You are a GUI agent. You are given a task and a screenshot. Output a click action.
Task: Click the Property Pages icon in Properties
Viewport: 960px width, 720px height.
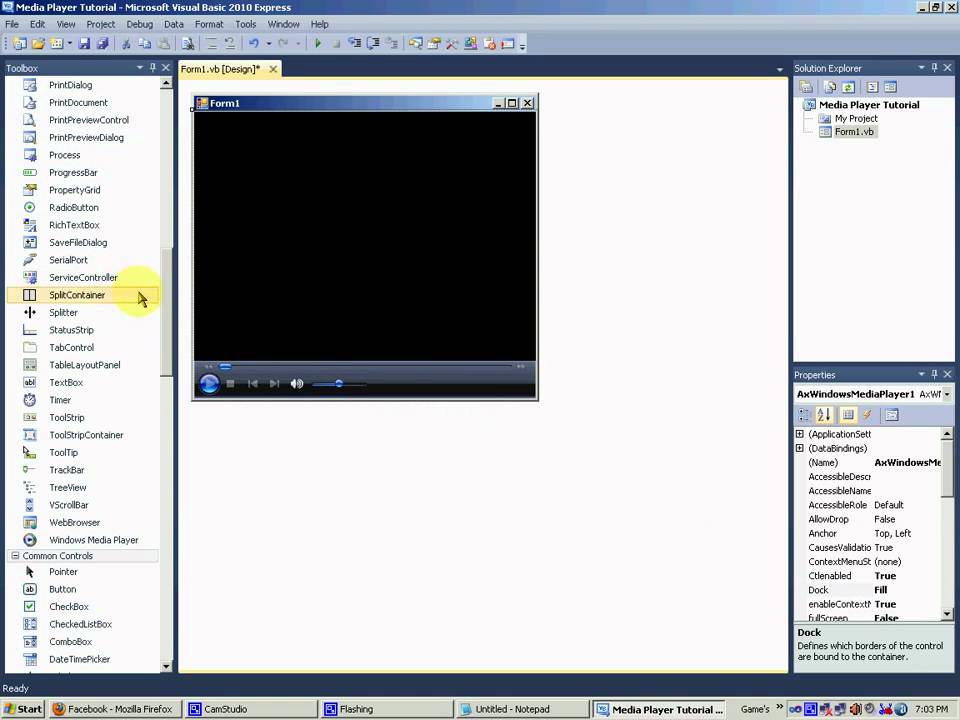click(891, 415)
